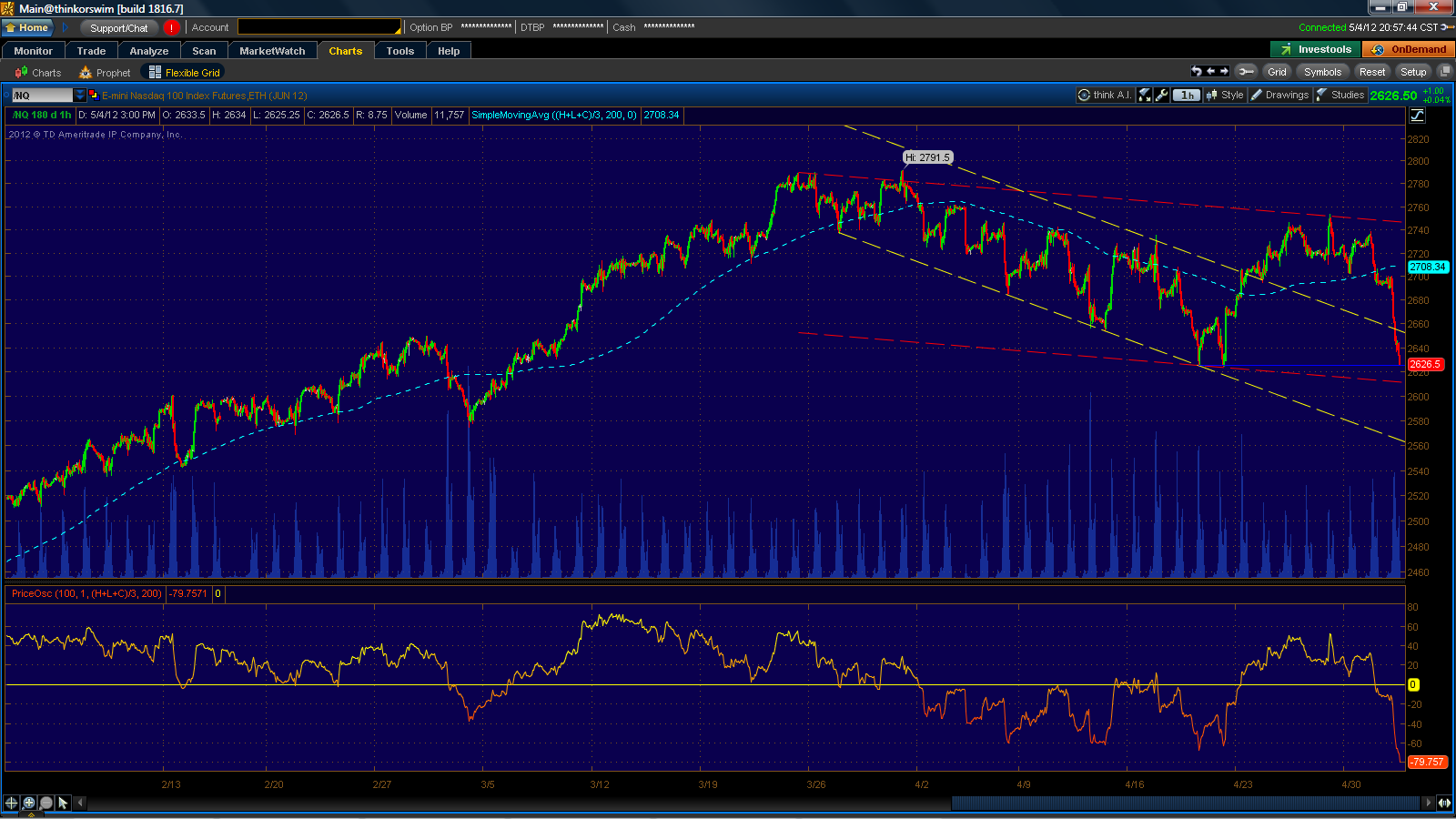The width and height of the screenshot is (1456, 819).
Task: Switch to the Monitor tab
Action: point(33,51)
